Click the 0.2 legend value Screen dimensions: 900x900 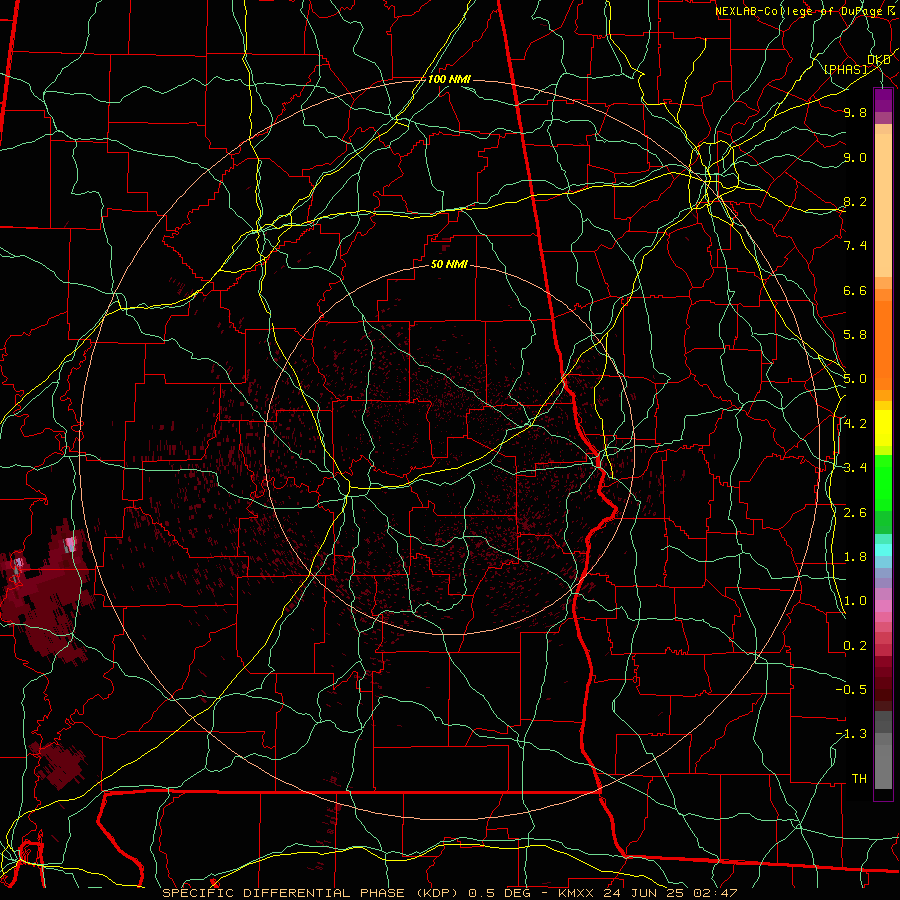[855, 646]
